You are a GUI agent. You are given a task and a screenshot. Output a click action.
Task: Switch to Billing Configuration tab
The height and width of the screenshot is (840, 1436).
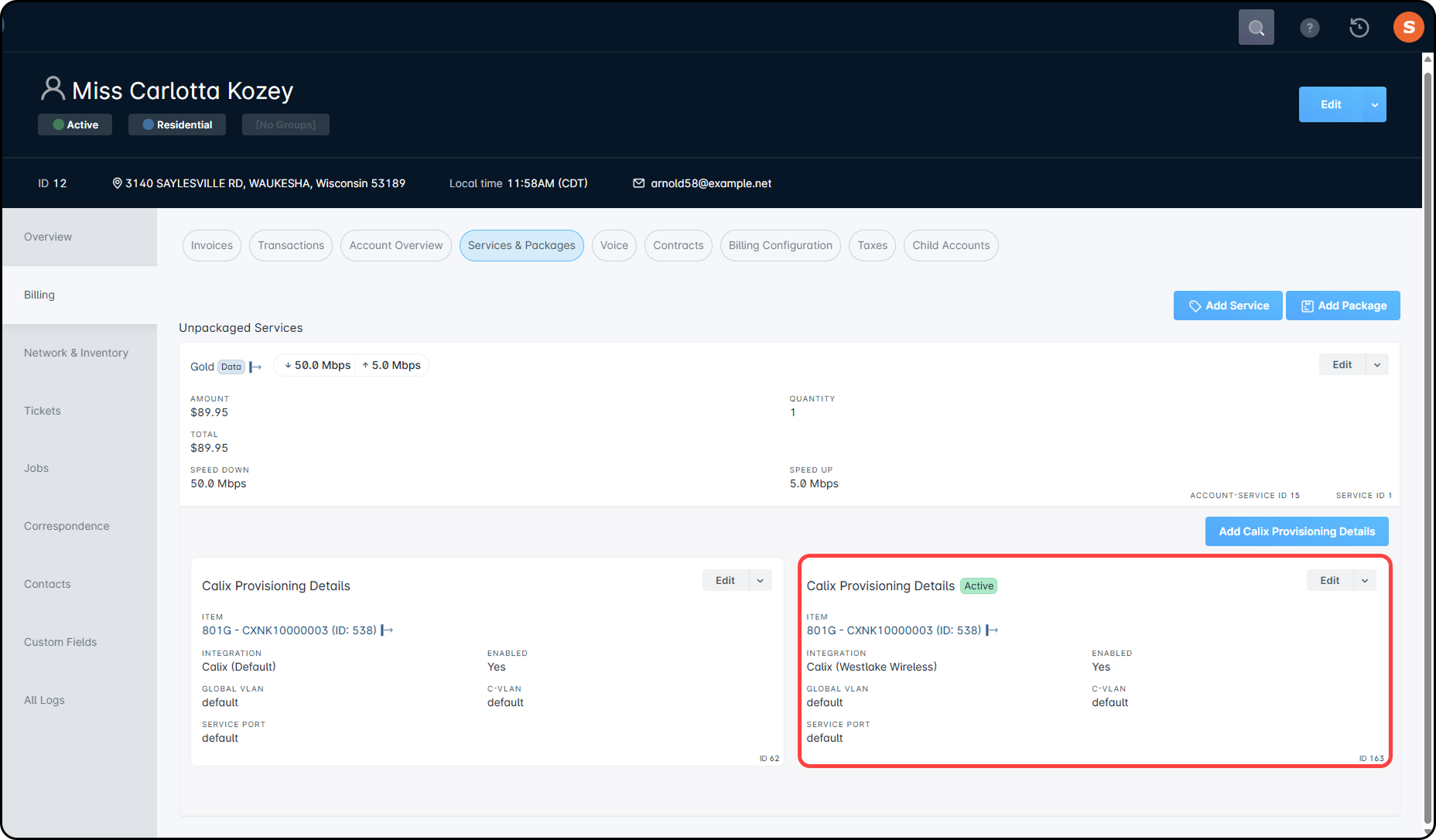(x=781, y=245)
